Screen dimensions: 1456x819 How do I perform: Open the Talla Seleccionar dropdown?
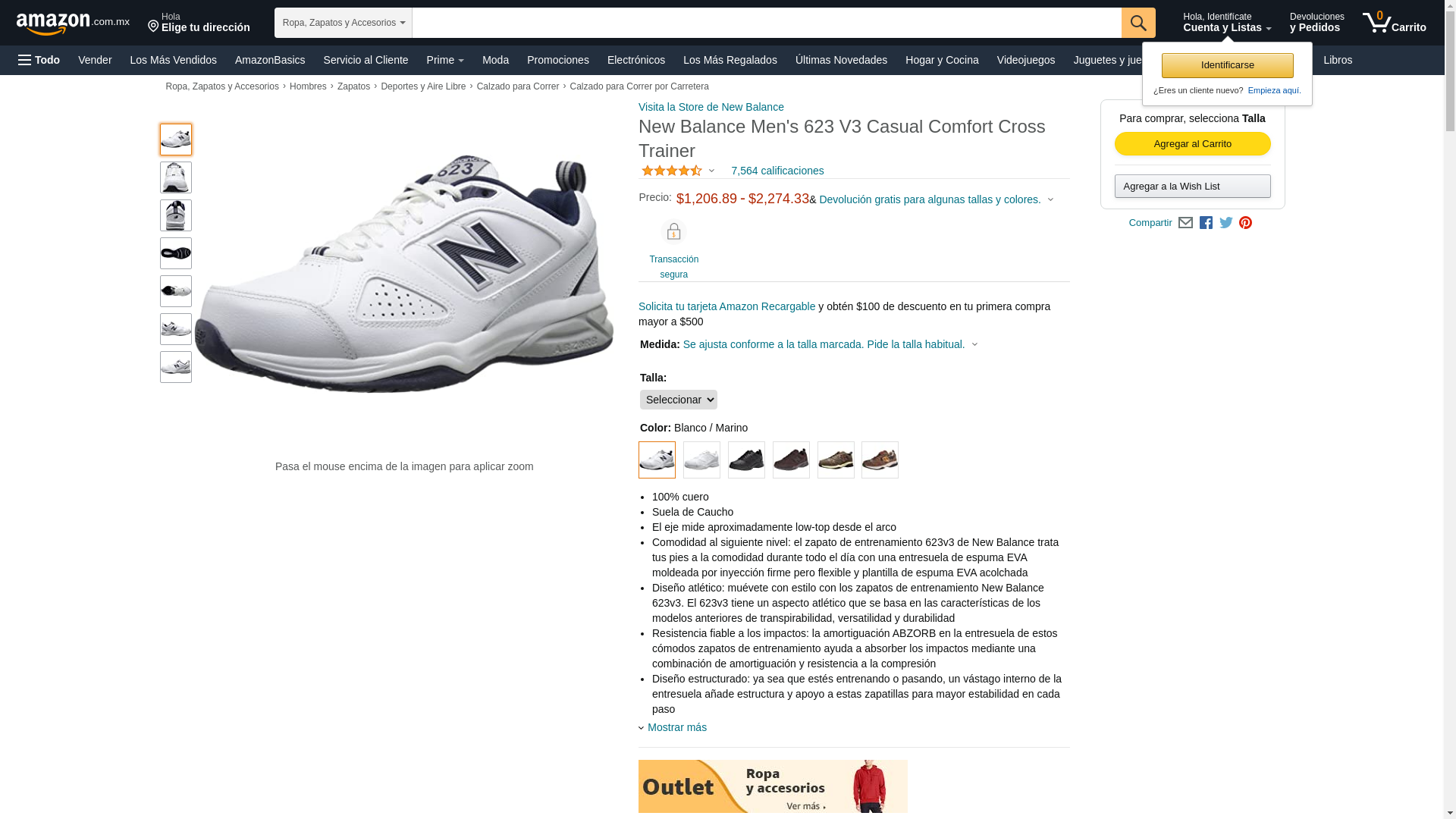(679, 400)
